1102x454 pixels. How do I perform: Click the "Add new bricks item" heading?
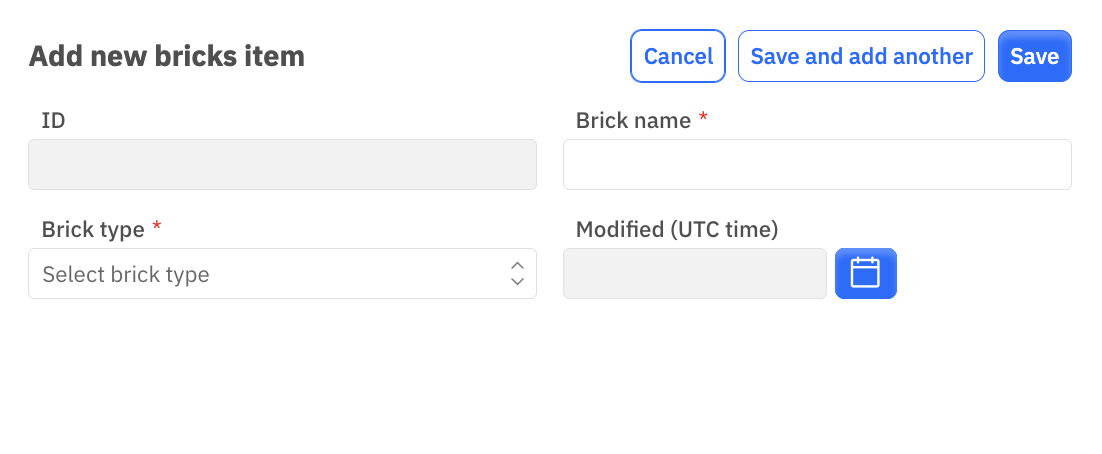click(x=167, y=56)
